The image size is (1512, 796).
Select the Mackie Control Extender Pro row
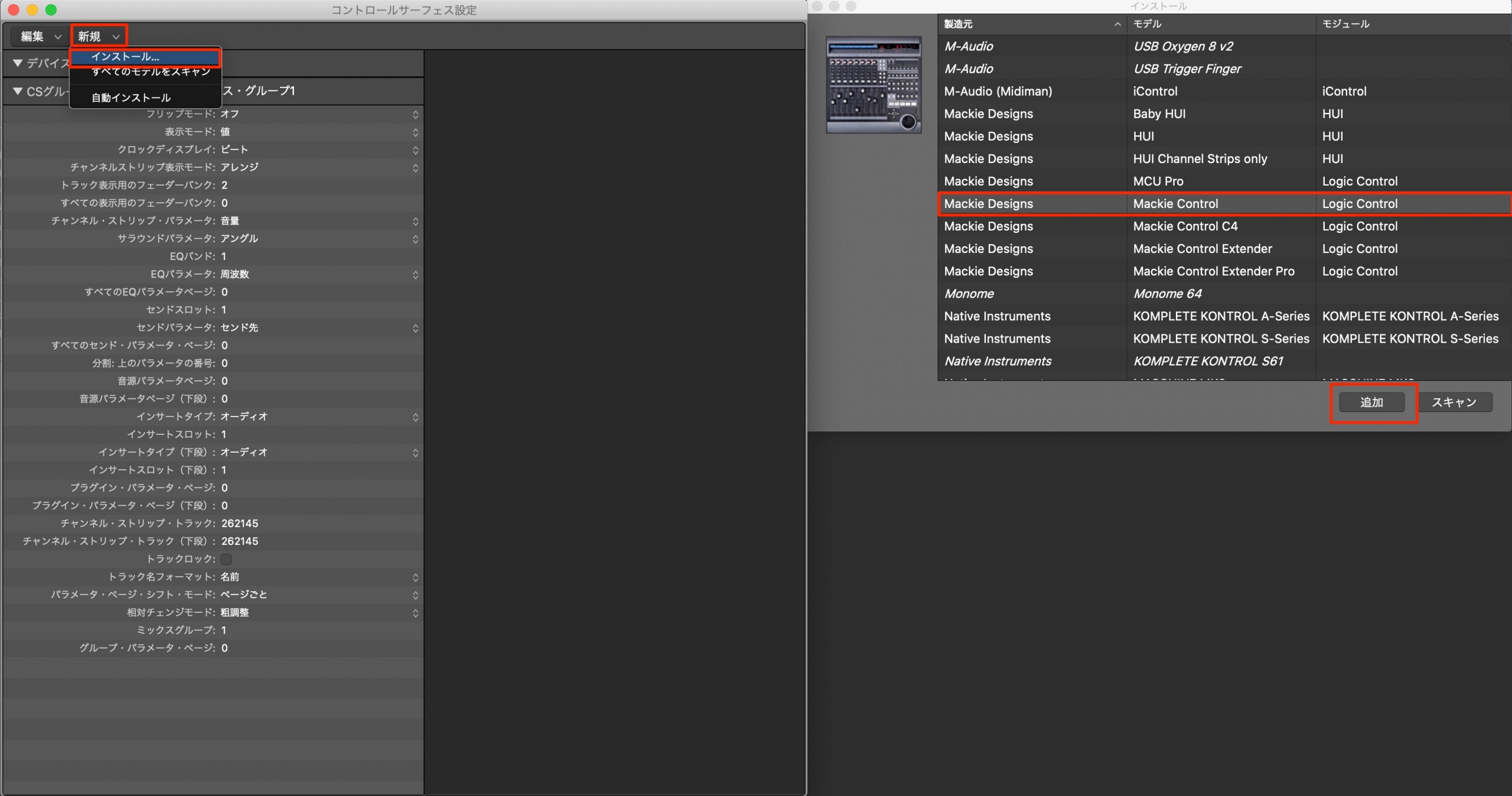(x=1224, y=271)
